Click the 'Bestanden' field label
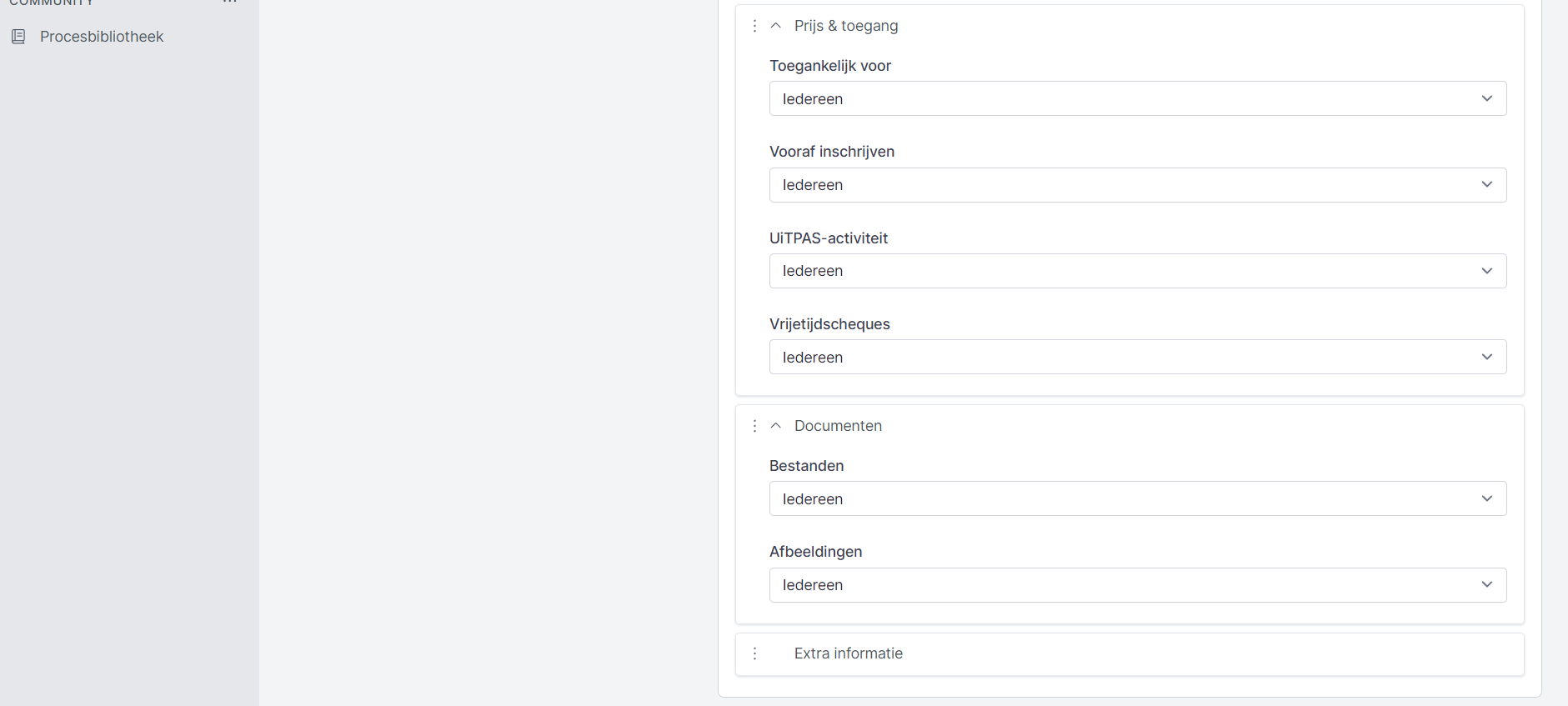This screenshot has width=1568, height=706. 806,466
